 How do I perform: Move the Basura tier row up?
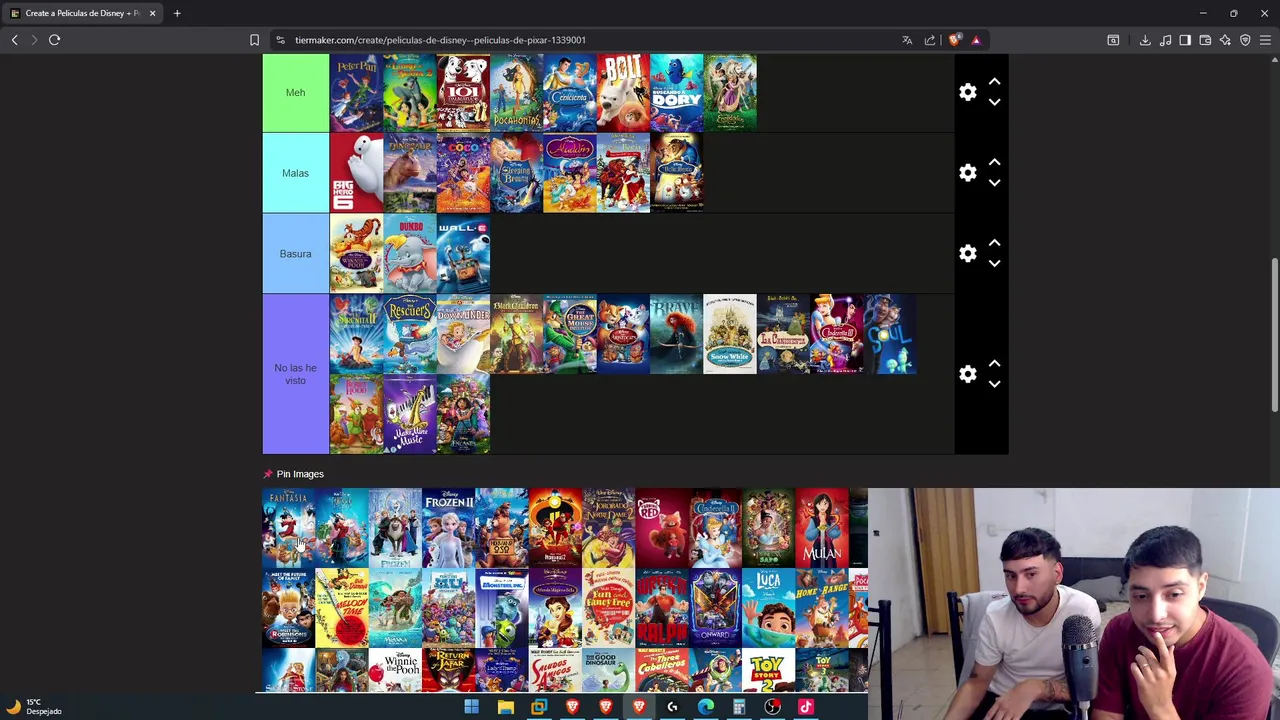994,243
